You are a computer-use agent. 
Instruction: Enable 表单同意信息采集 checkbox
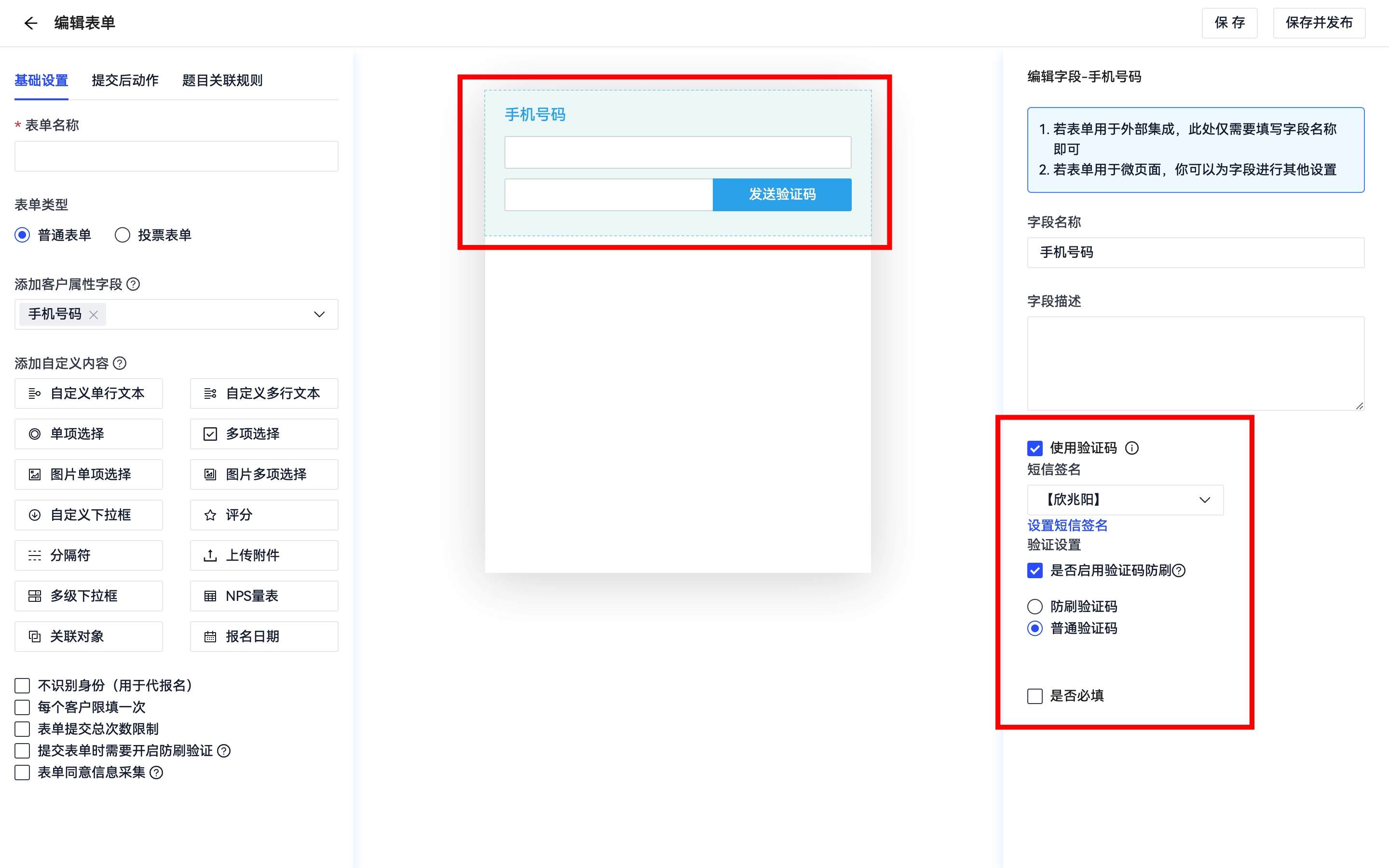22,773
